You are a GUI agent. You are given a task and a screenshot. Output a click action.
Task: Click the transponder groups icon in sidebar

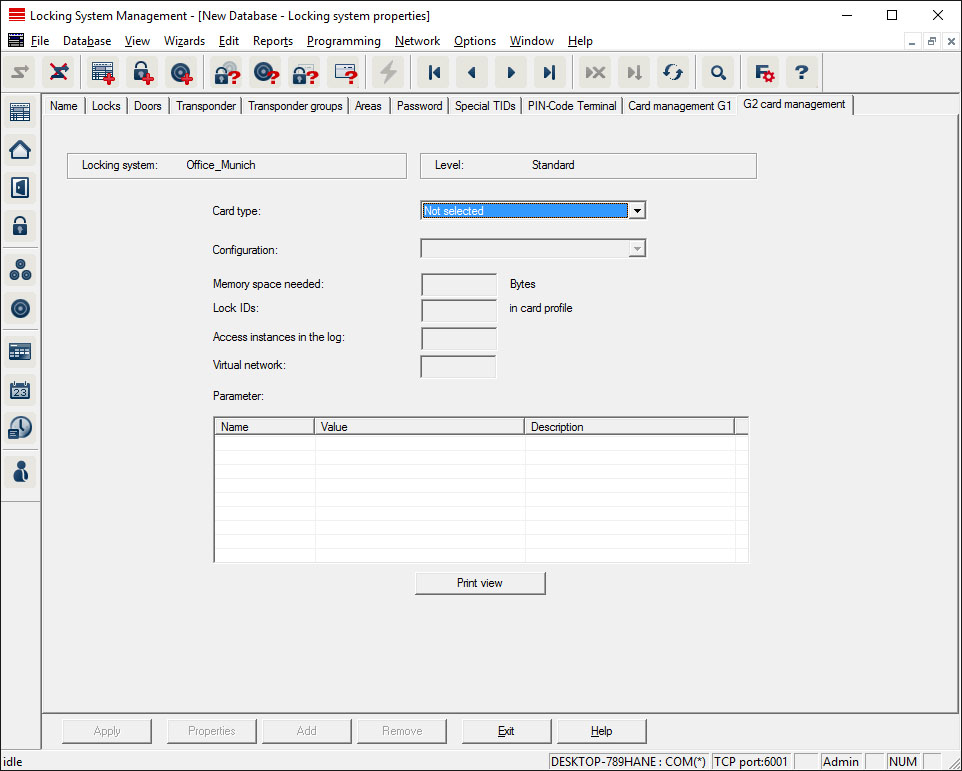[x=20, y=269]
